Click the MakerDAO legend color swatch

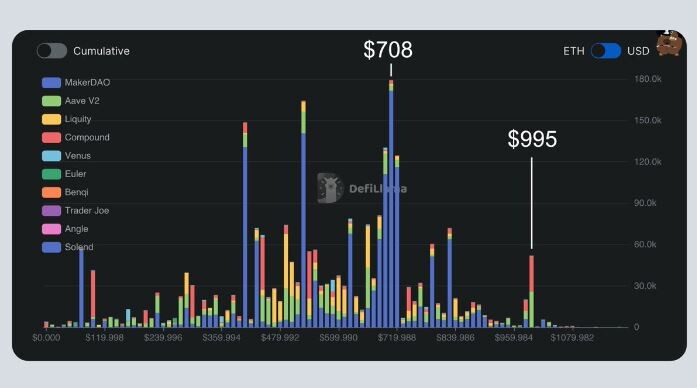[x=51, y=83]
